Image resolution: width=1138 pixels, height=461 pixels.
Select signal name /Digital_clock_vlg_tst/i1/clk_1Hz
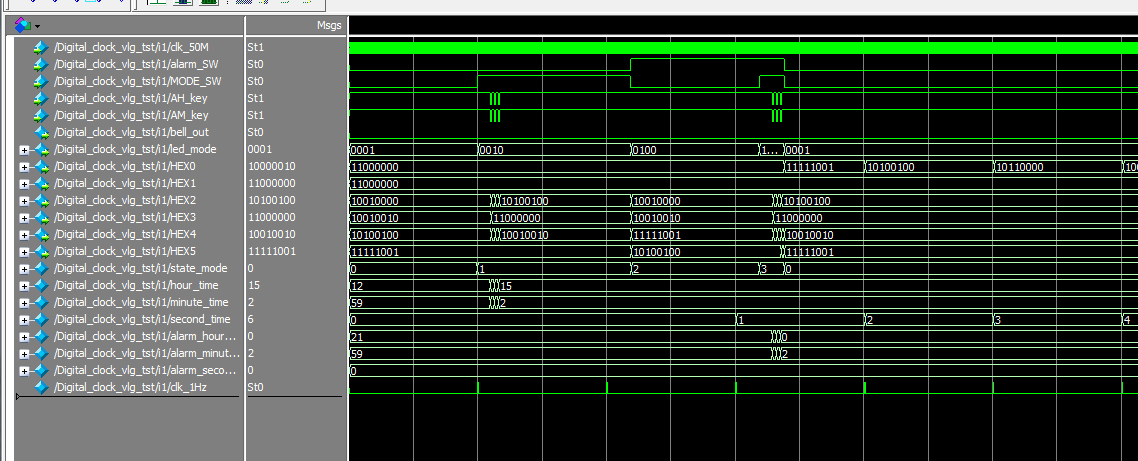click(x=130, y=388)
